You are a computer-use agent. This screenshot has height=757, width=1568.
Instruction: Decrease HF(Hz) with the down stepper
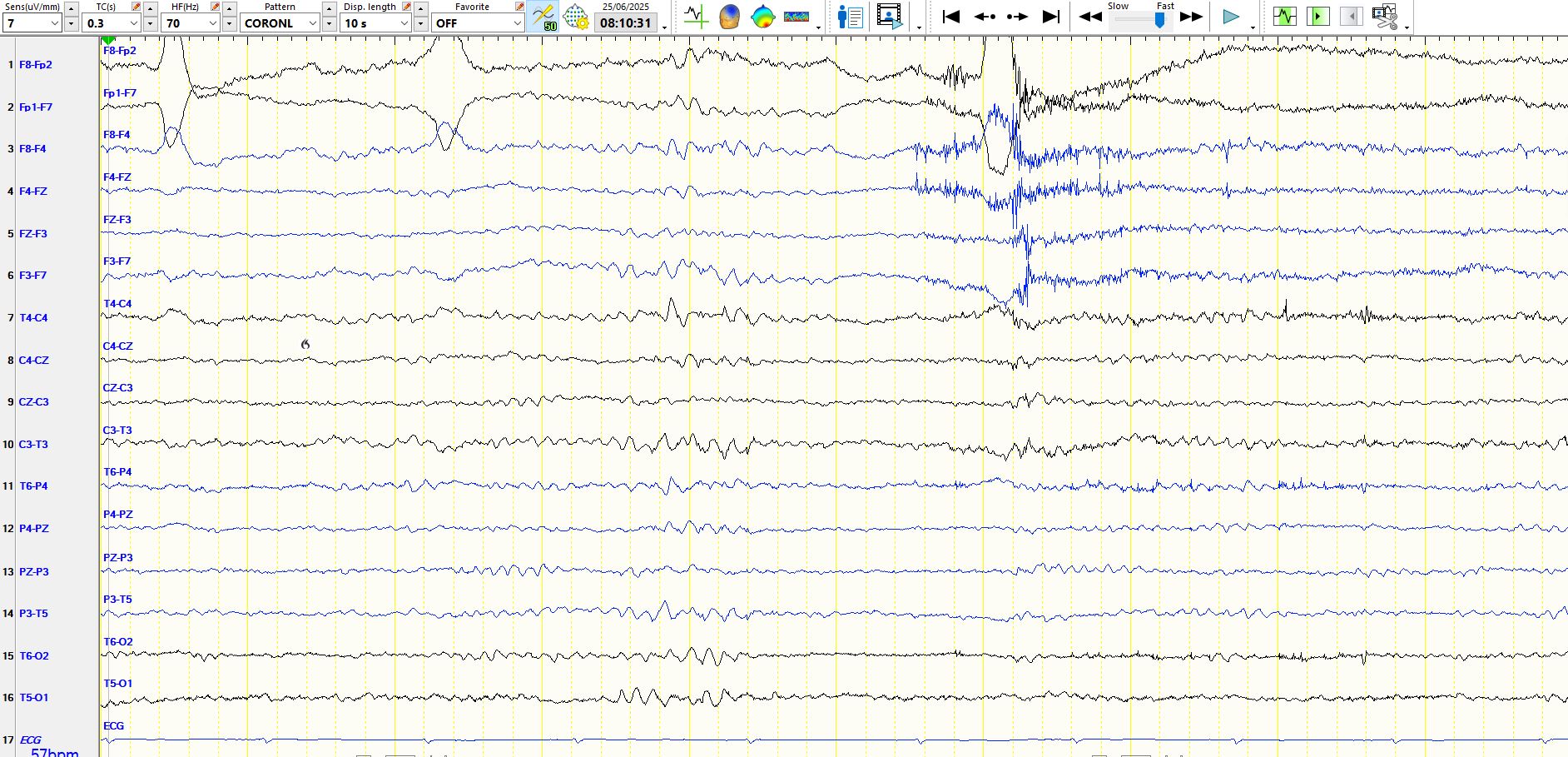click(230, 24)
